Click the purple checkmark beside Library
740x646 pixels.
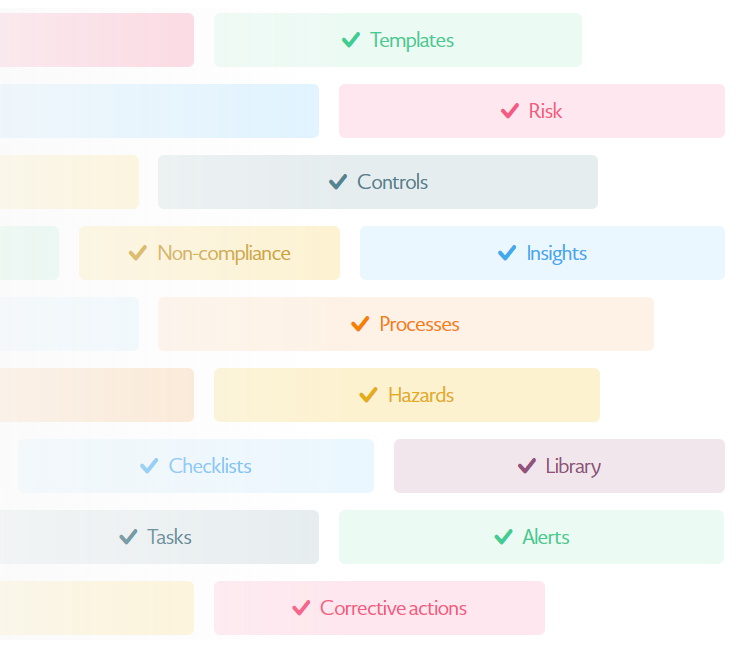tap(527, 466)
